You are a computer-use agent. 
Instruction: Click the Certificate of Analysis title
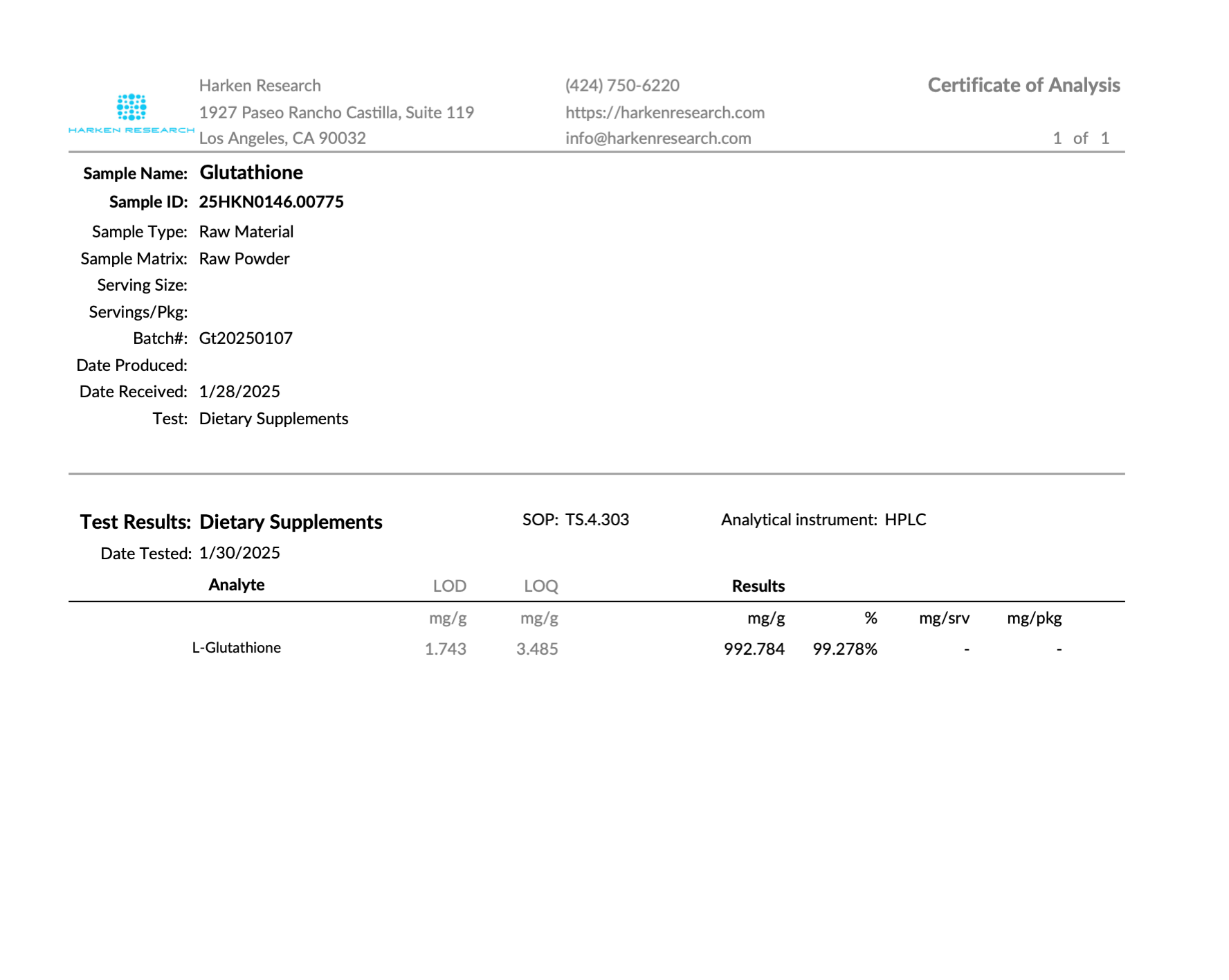coord(1023,85)
